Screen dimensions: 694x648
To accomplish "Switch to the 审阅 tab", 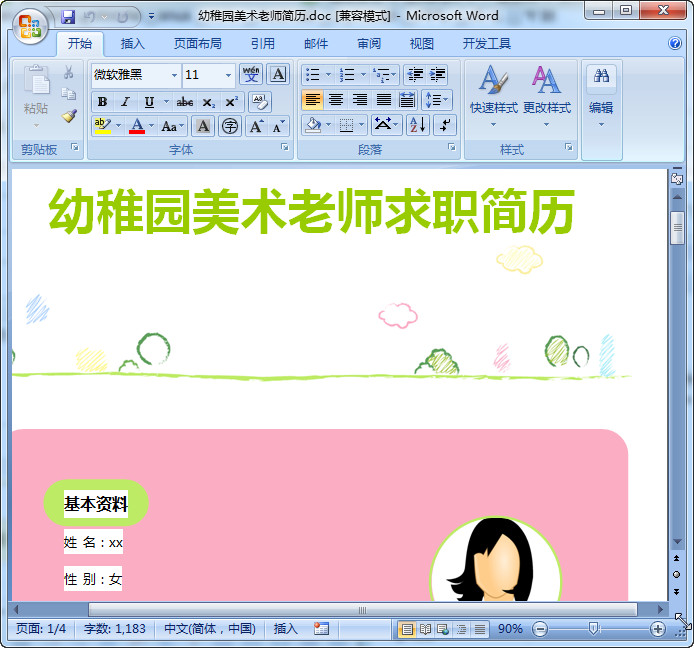I will pyautogui.click(x=369, y=43).
